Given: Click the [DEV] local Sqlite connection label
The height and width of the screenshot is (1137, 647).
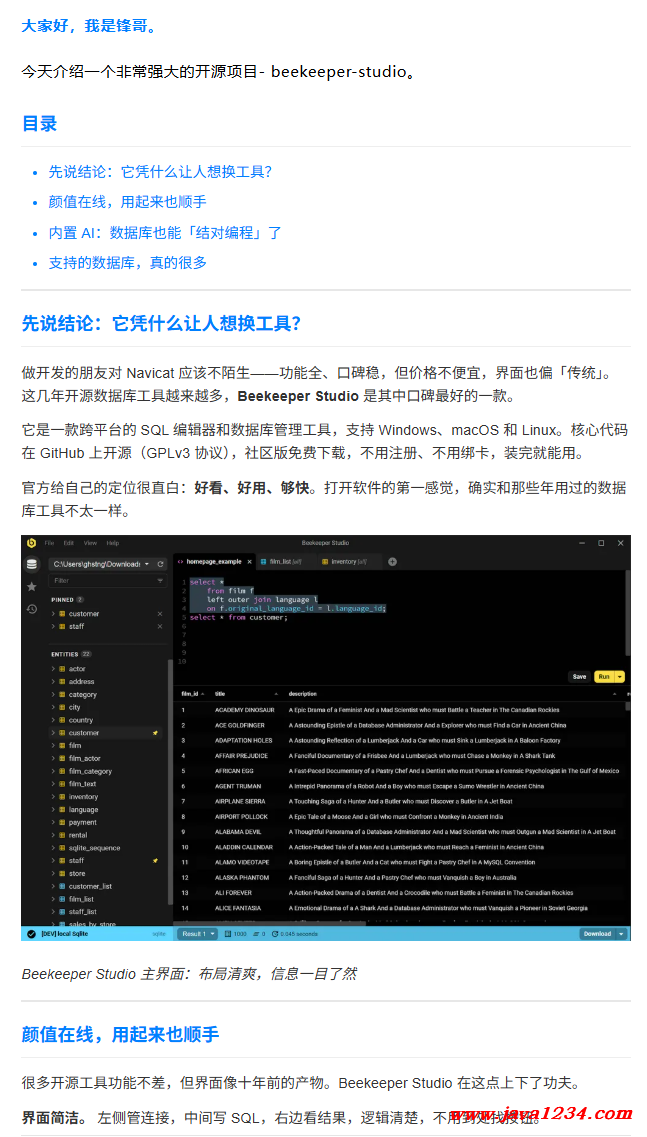Looking at the screenshot, I should point(65,934).
